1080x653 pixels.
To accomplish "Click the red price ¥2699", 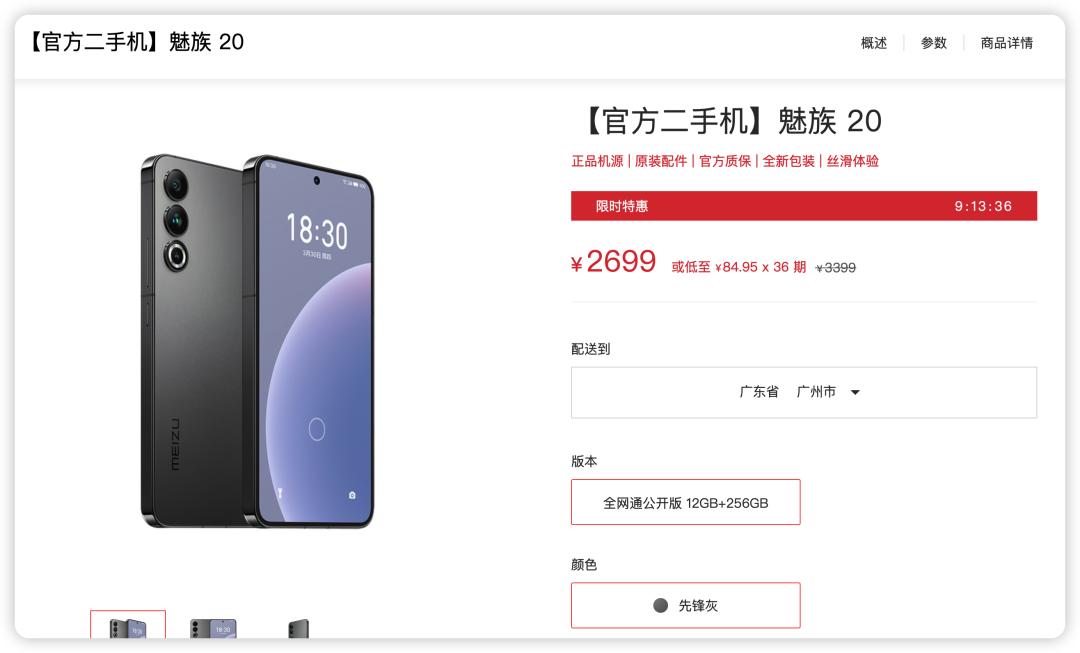I will point(613,262).
